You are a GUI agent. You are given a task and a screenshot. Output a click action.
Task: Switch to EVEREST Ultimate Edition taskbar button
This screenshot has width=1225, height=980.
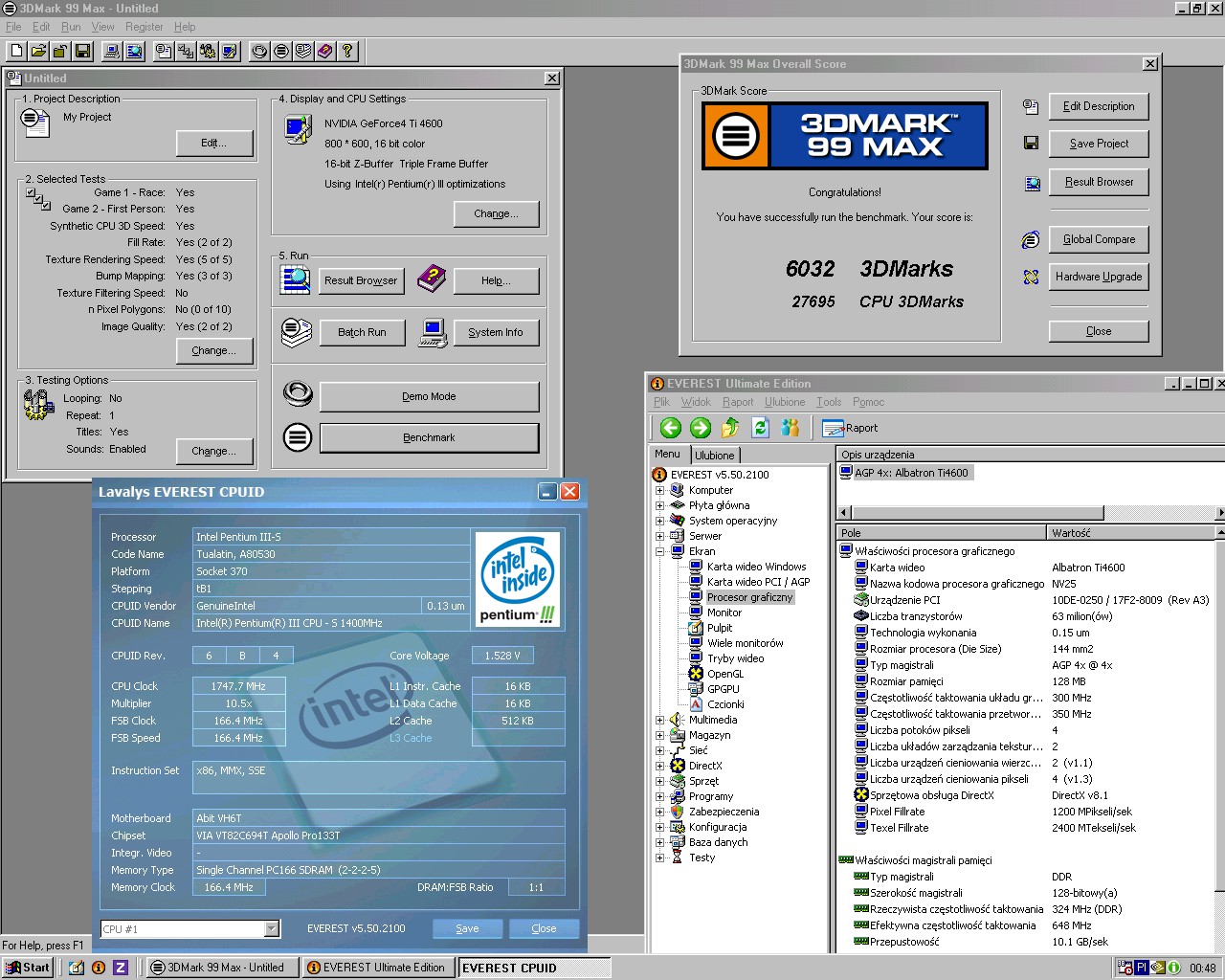pos(379,968)
